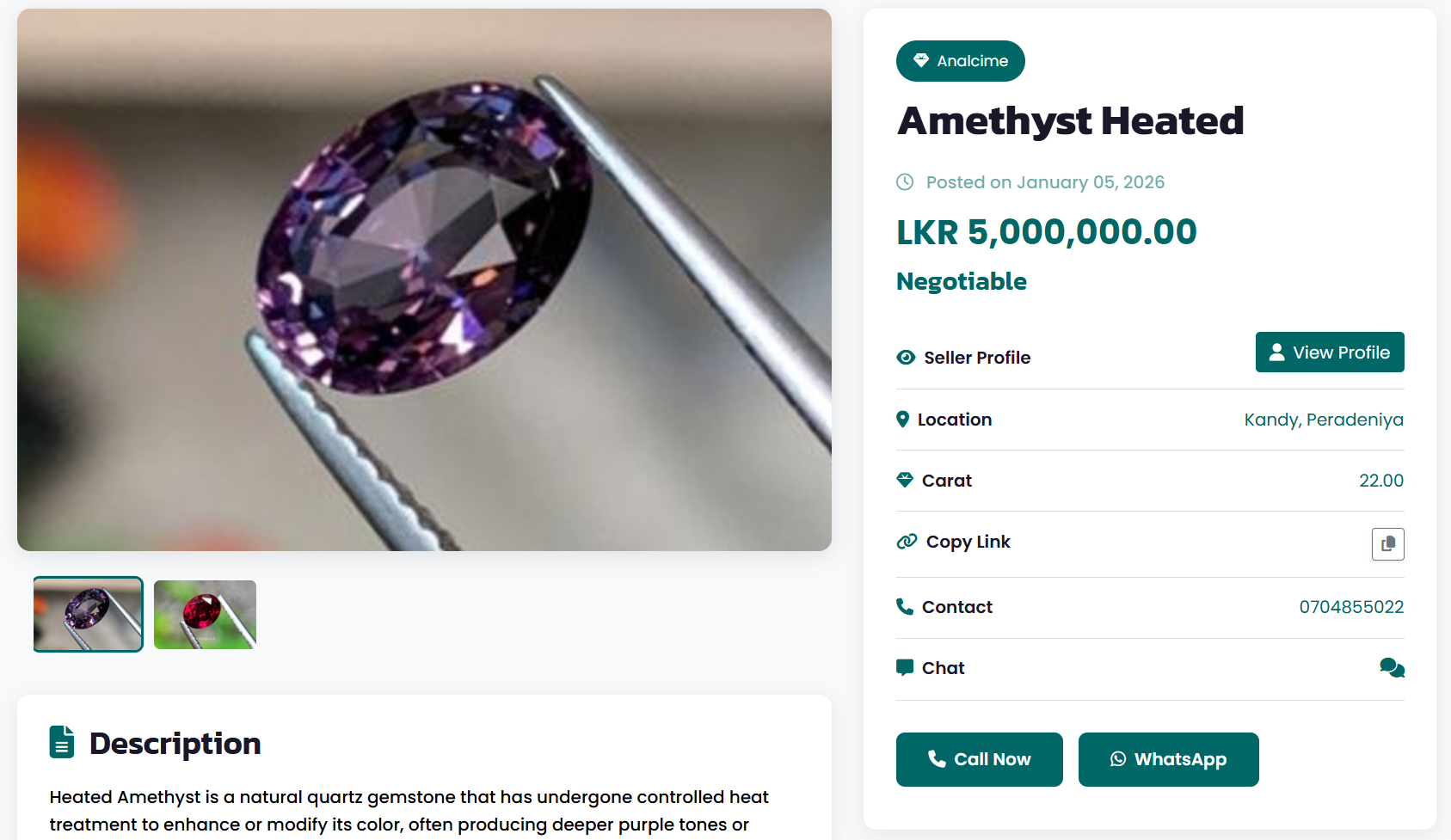Click the phone number 0704855022
1451x840 pixels.
pos(1352,606)
